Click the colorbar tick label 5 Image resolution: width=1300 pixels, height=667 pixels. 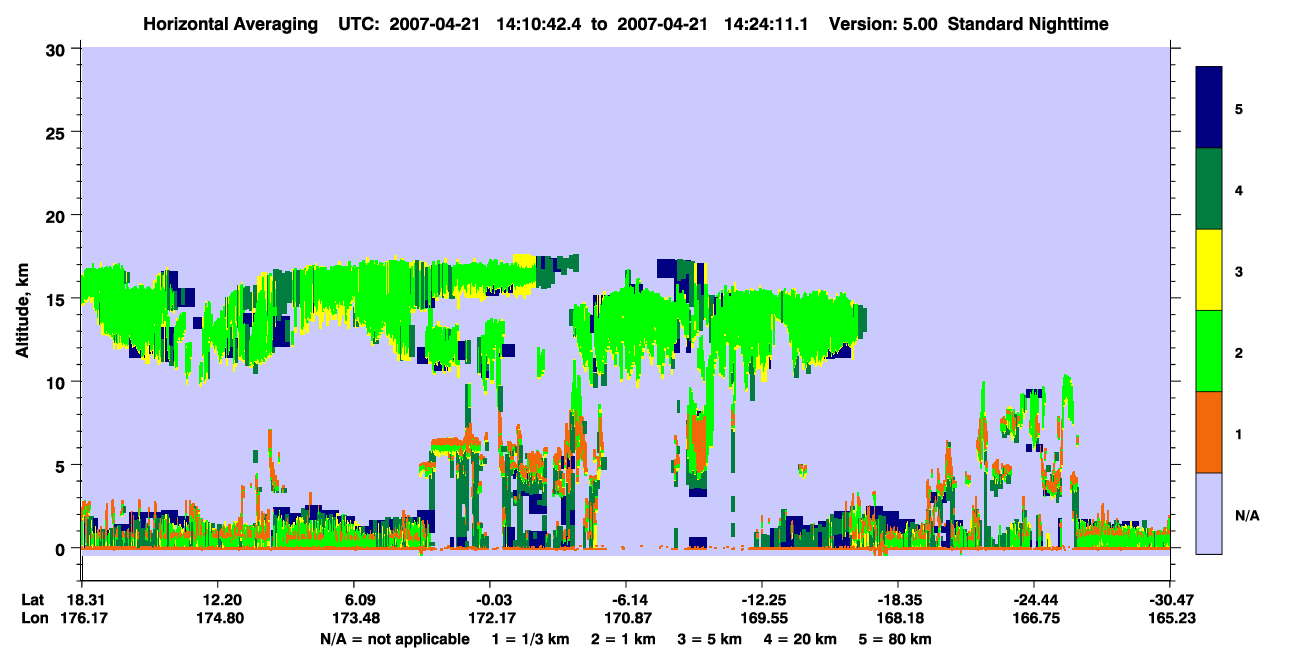1238,109
